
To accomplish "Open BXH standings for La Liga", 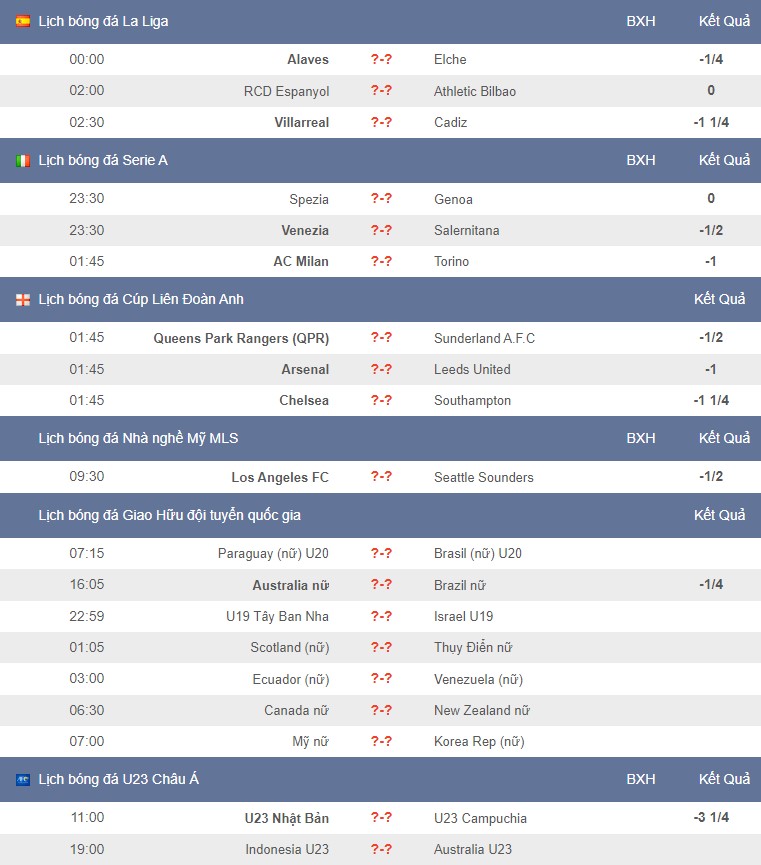I will 641,22.
